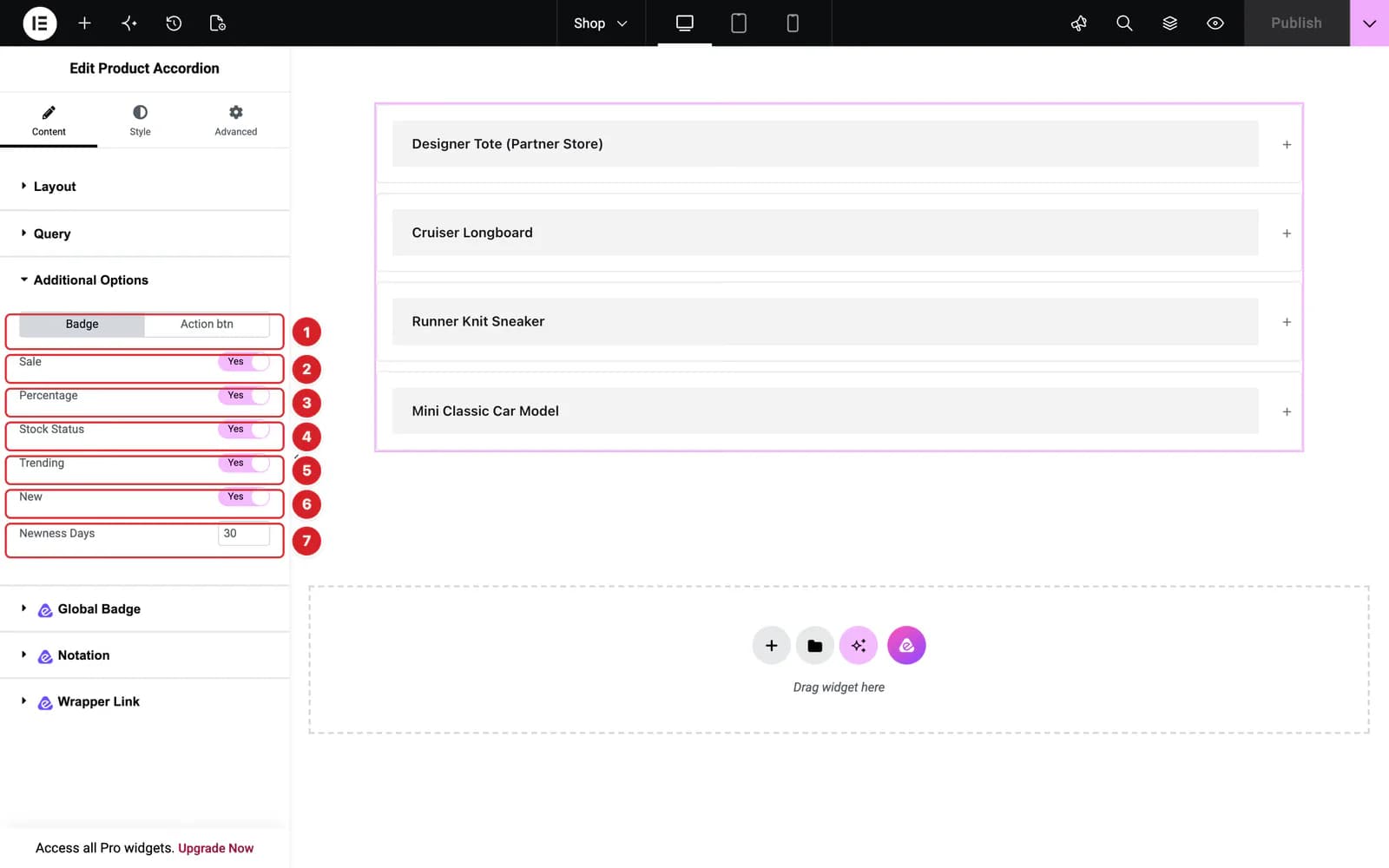Open the What's New megaphone icon

[x=1079, y=23]
